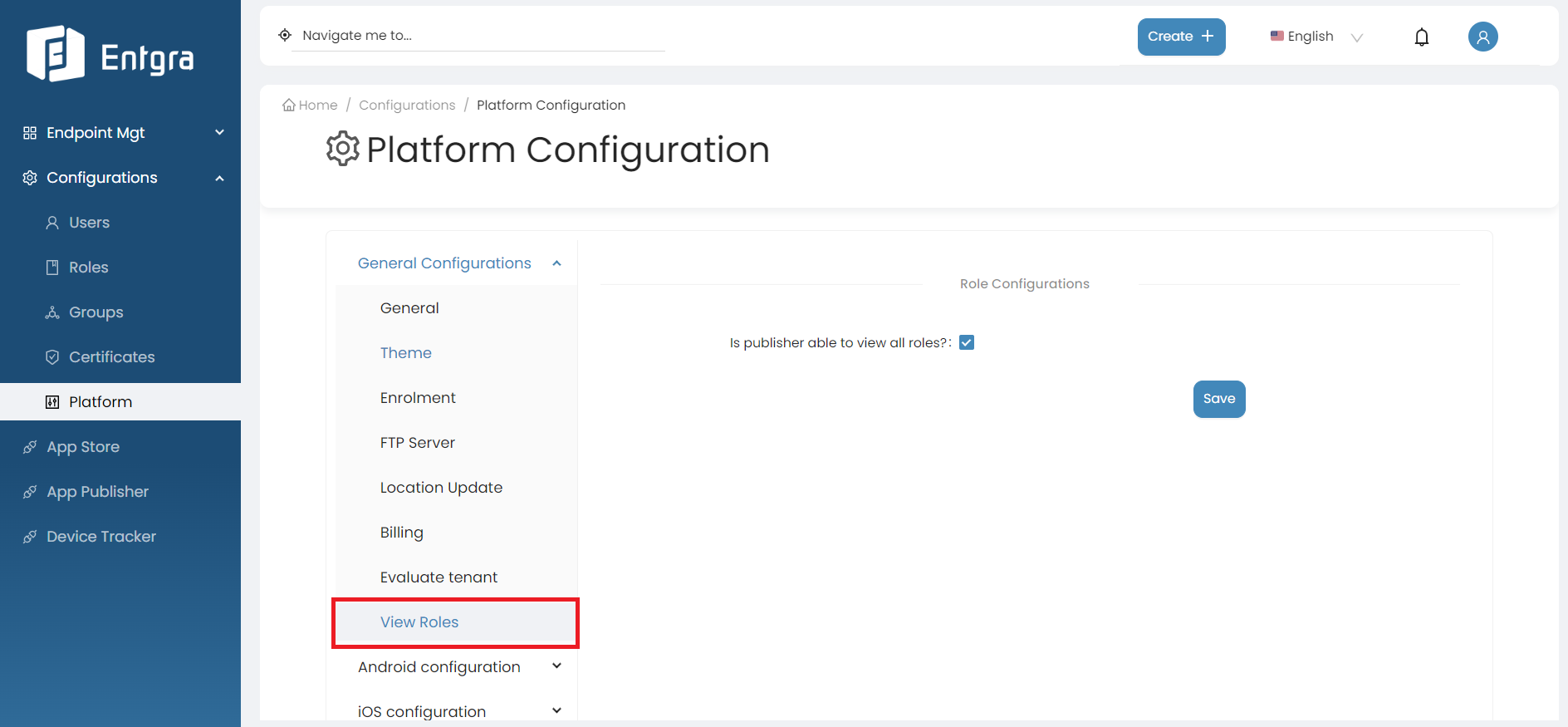Viewport: 1568px width, 727px height.
Task: Click the Create button
Action: pos(1181,37)
